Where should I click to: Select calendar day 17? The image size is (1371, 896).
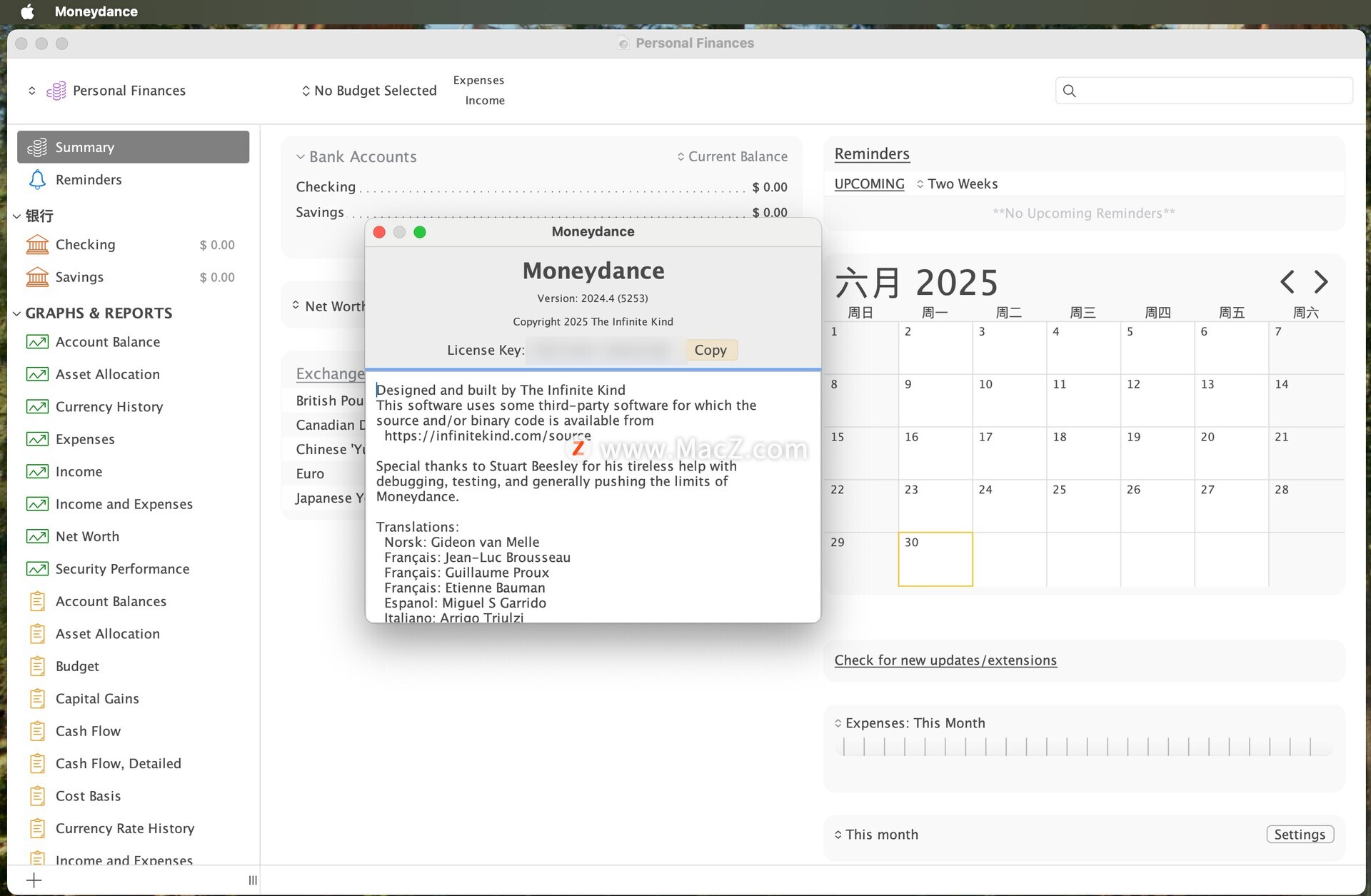pos(1010,453)
